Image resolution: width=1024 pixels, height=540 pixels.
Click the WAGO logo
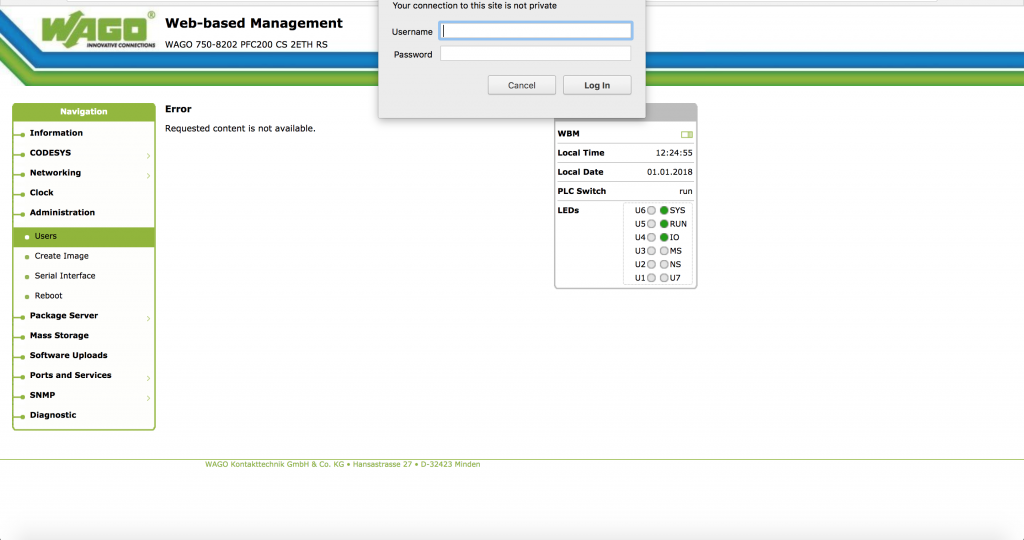click(x=98, y=30)
